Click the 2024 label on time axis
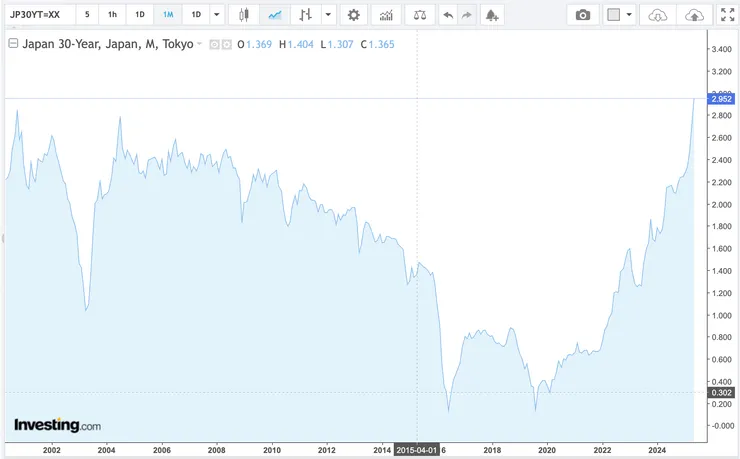740x459 pixels. click(x=657, y=450)
